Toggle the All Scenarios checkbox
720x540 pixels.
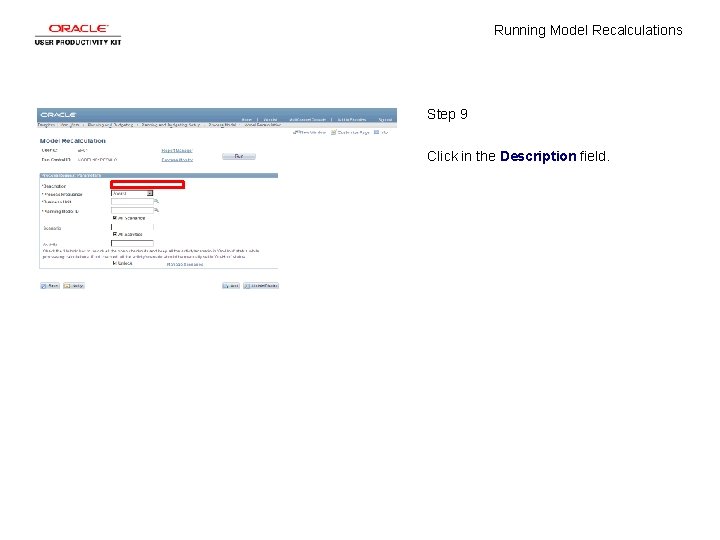point(115,218)
